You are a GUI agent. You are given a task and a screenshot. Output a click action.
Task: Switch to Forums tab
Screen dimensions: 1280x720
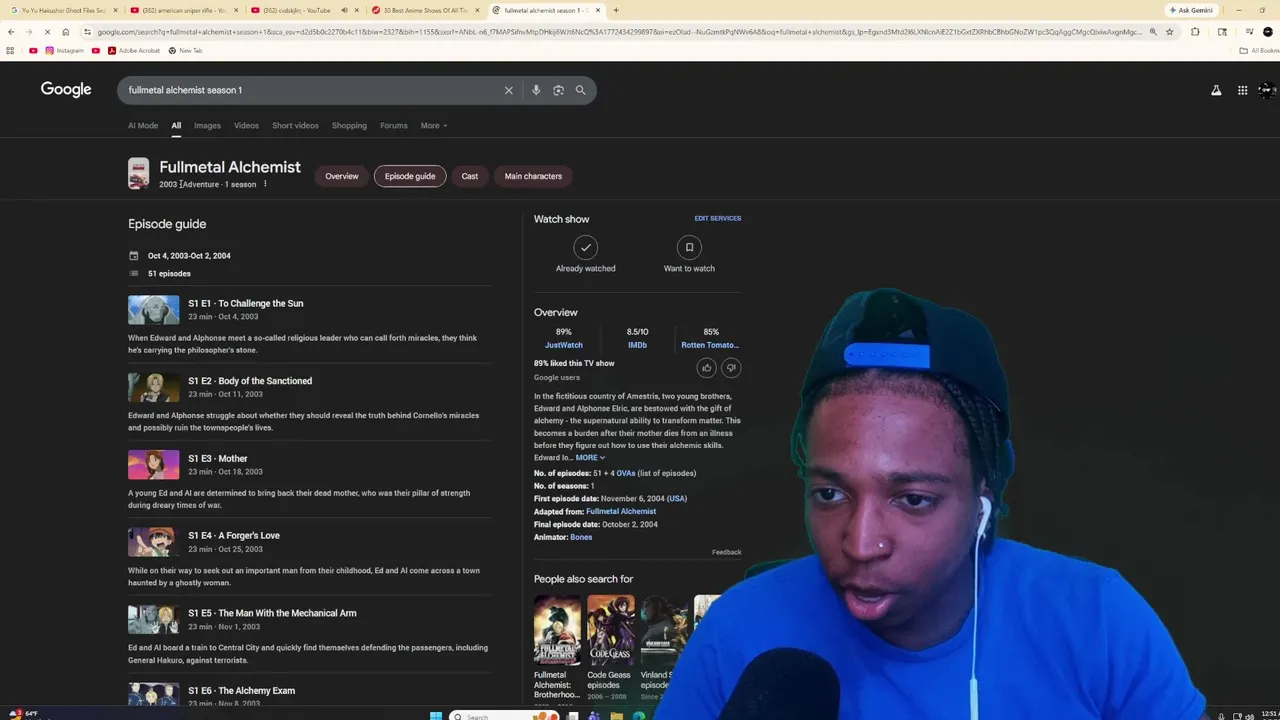click(394, 126)
